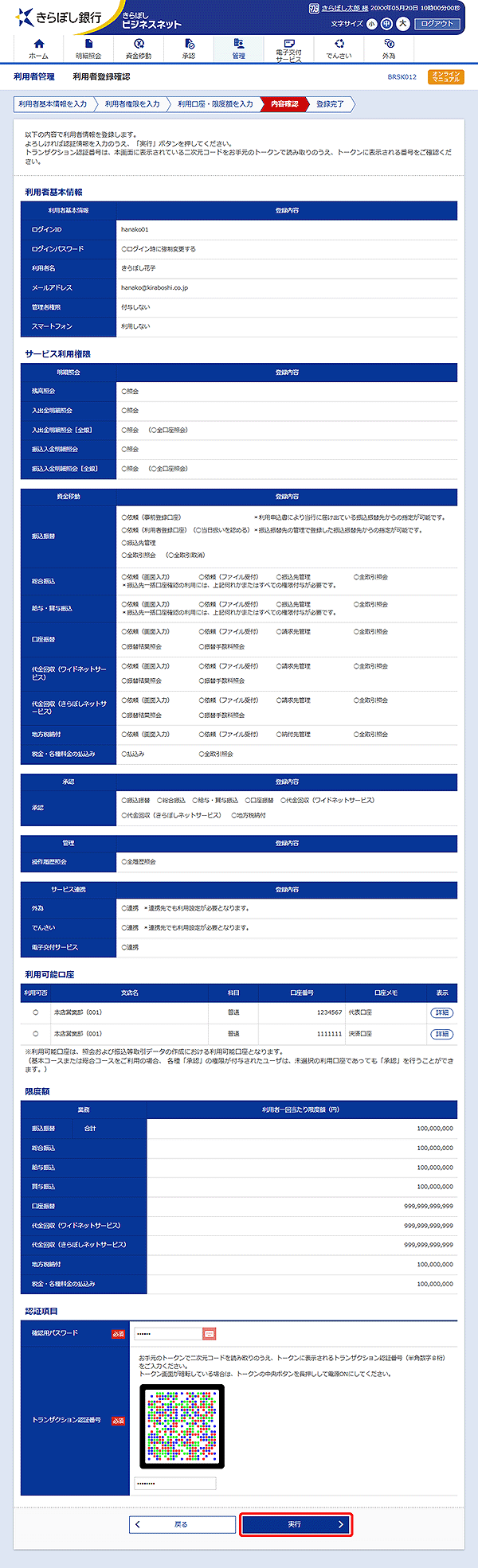Screen dimensions: 478x1568
Task: Open 管理 menu tab
Action: point(238,49)
